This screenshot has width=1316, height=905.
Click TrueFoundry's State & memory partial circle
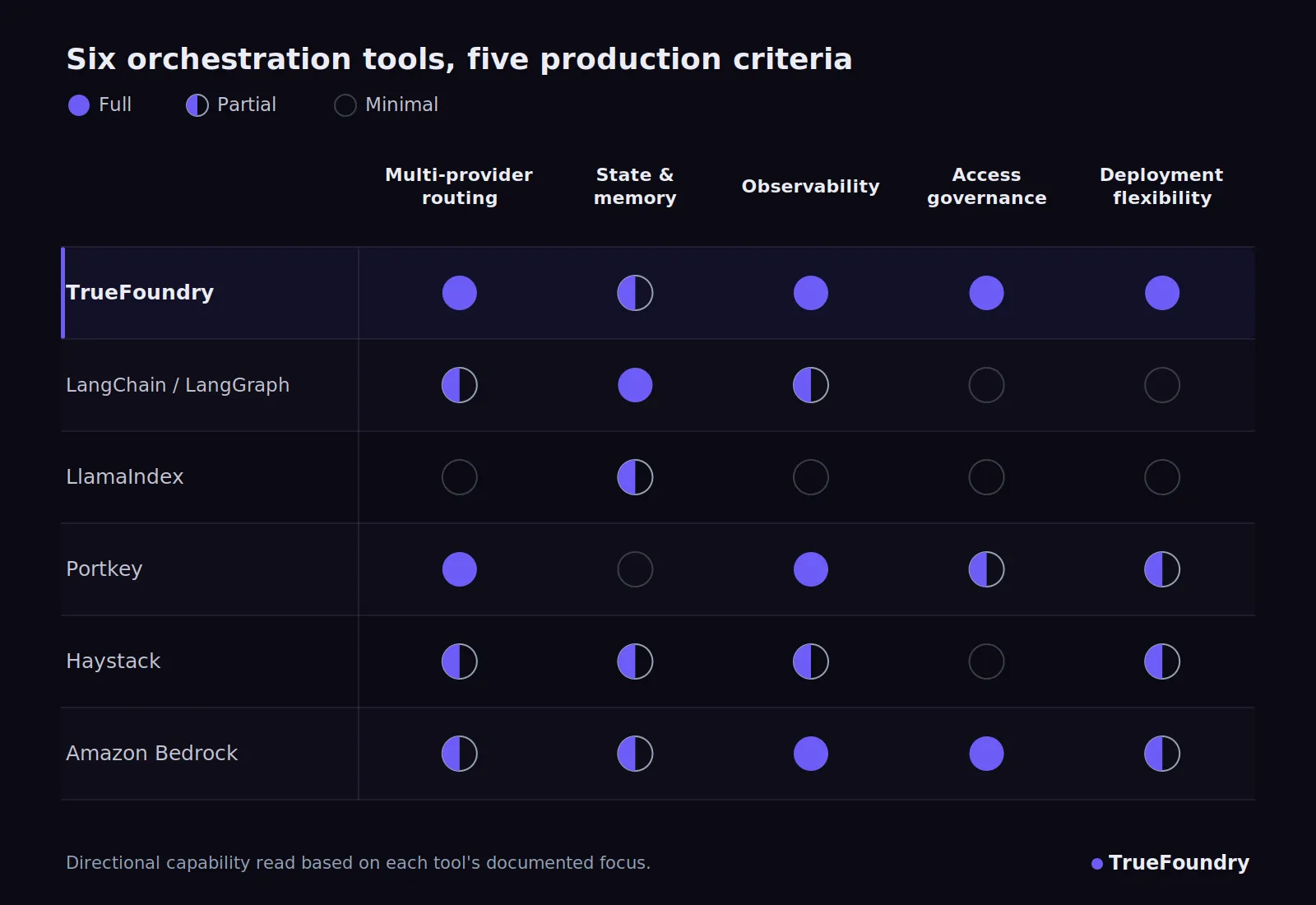point(635,293)
